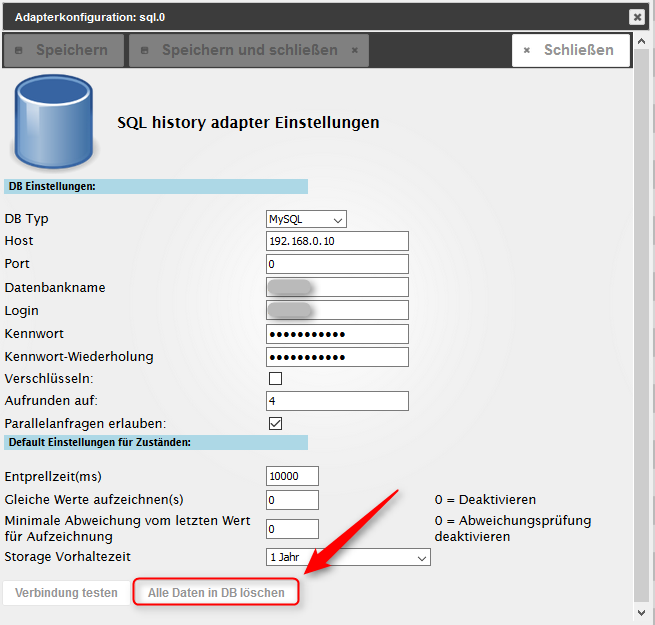Click the Entprellzeit(ms) input field
The image size is (655, 625).
tap(292, 476)
